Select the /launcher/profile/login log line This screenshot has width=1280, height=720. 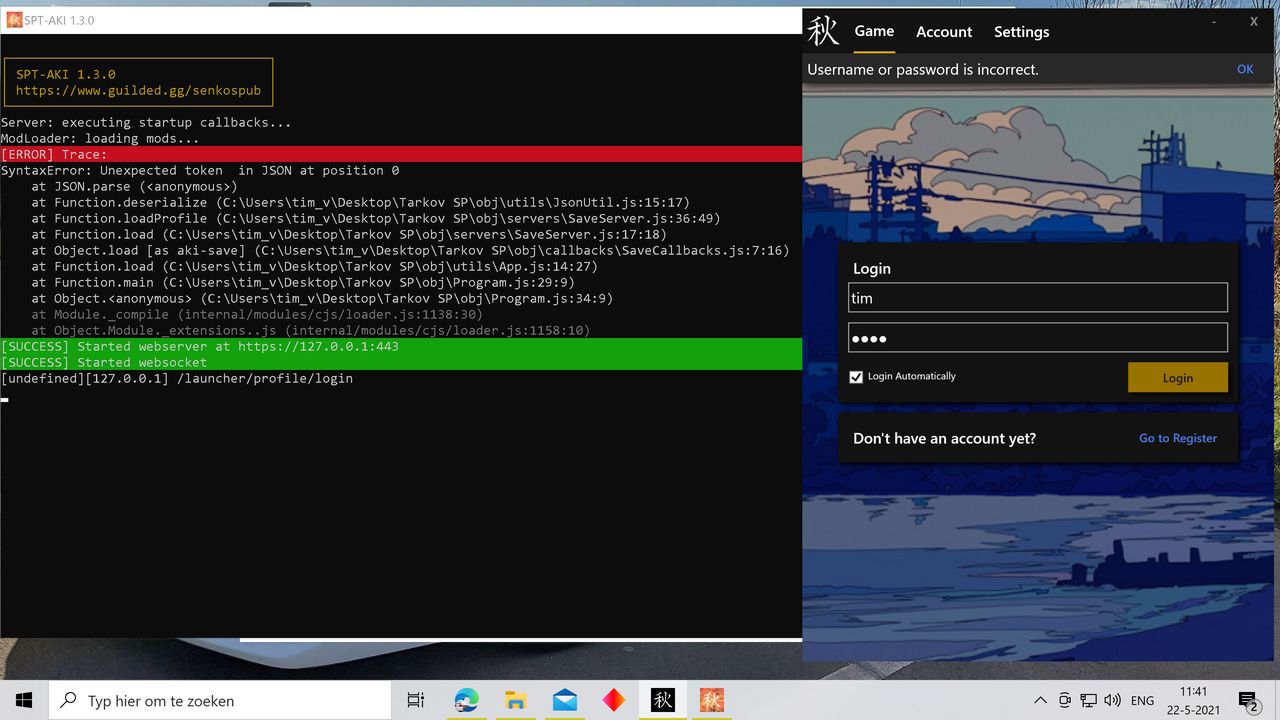[x=177, y=378]
